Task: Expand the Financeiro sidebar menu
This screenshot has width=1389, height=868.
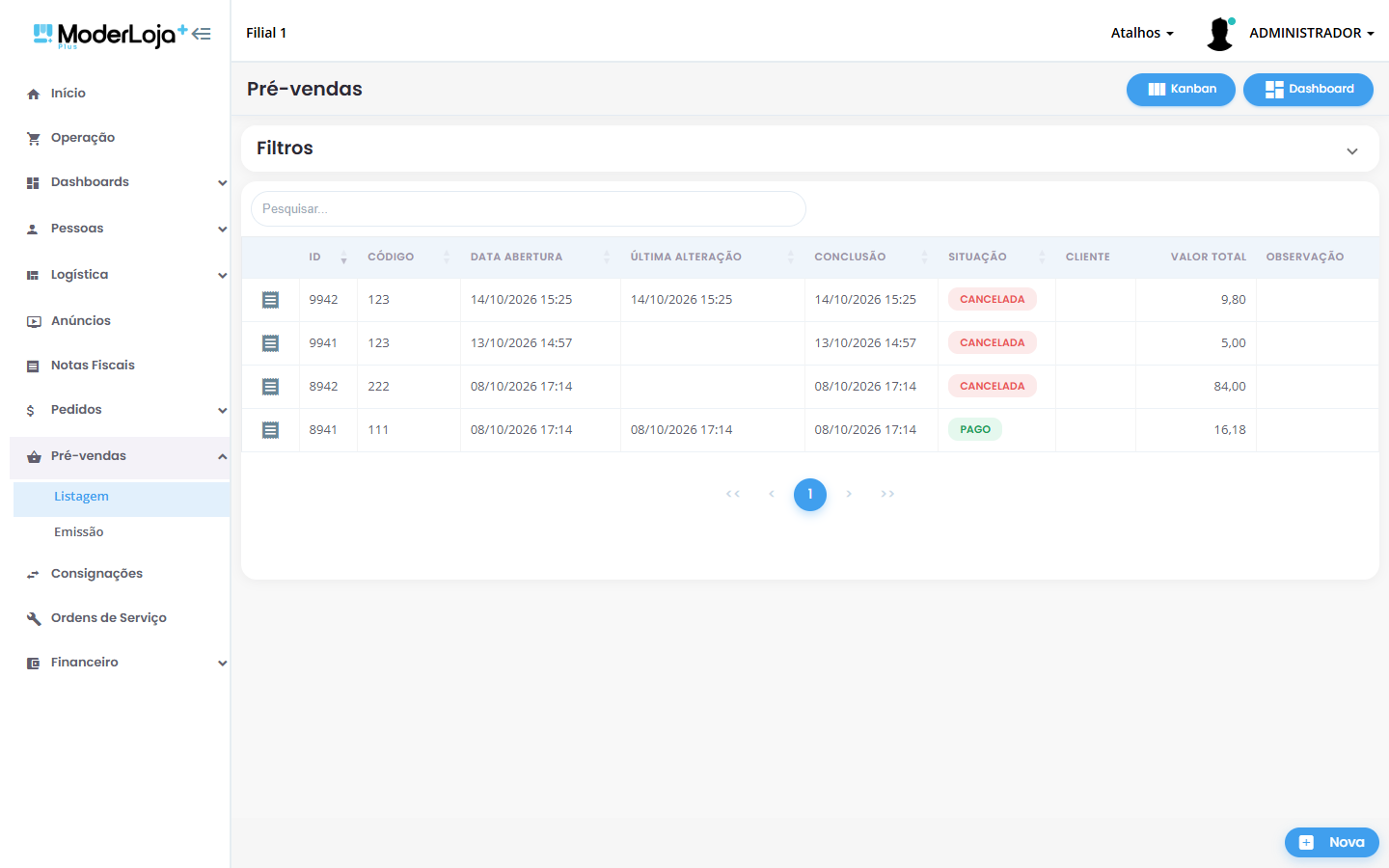Action: 222,663
